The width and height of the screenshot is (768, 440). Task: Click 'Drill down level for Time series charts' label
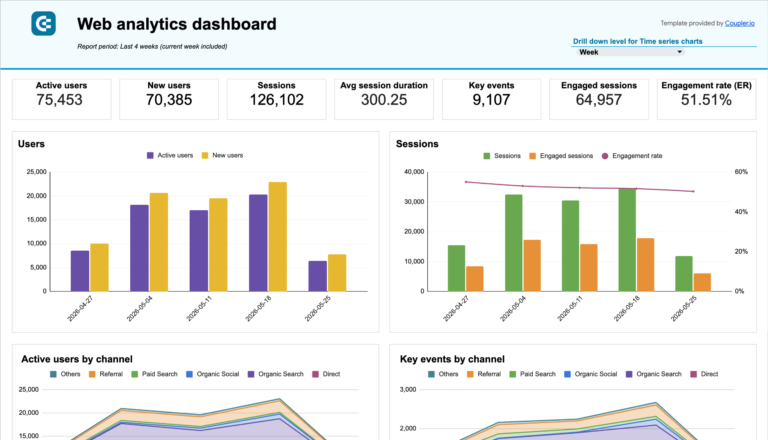point(638,41)
